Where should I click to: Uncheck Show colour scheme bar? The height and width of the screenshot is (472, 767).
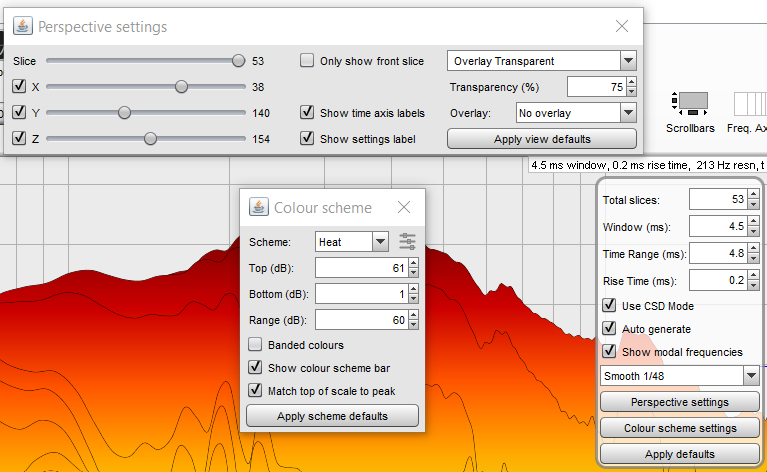coord(255,367)
